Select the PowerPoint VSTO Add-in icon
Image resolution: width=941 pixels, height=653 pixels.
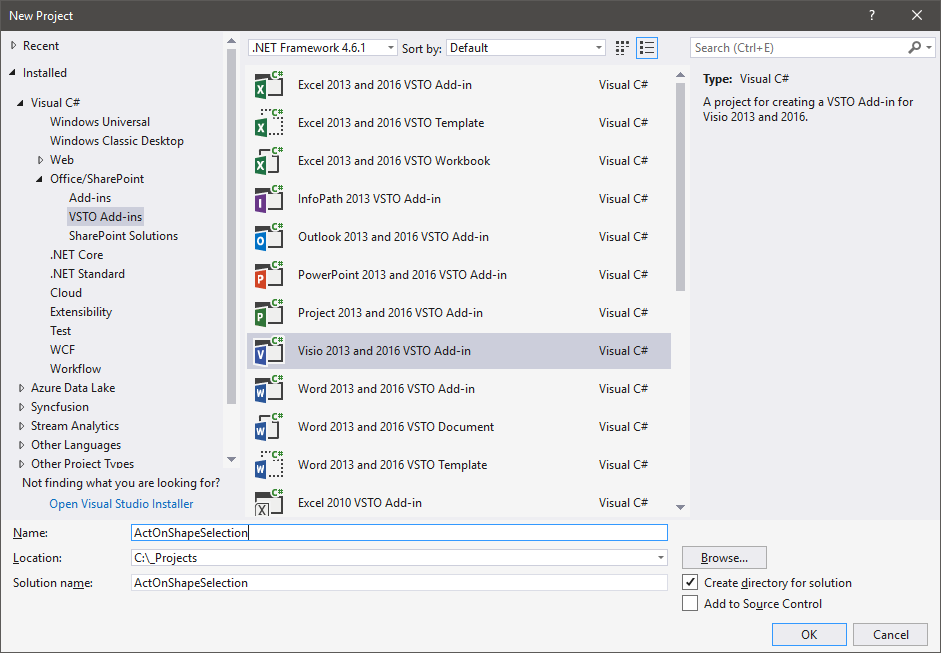[268, 275]
